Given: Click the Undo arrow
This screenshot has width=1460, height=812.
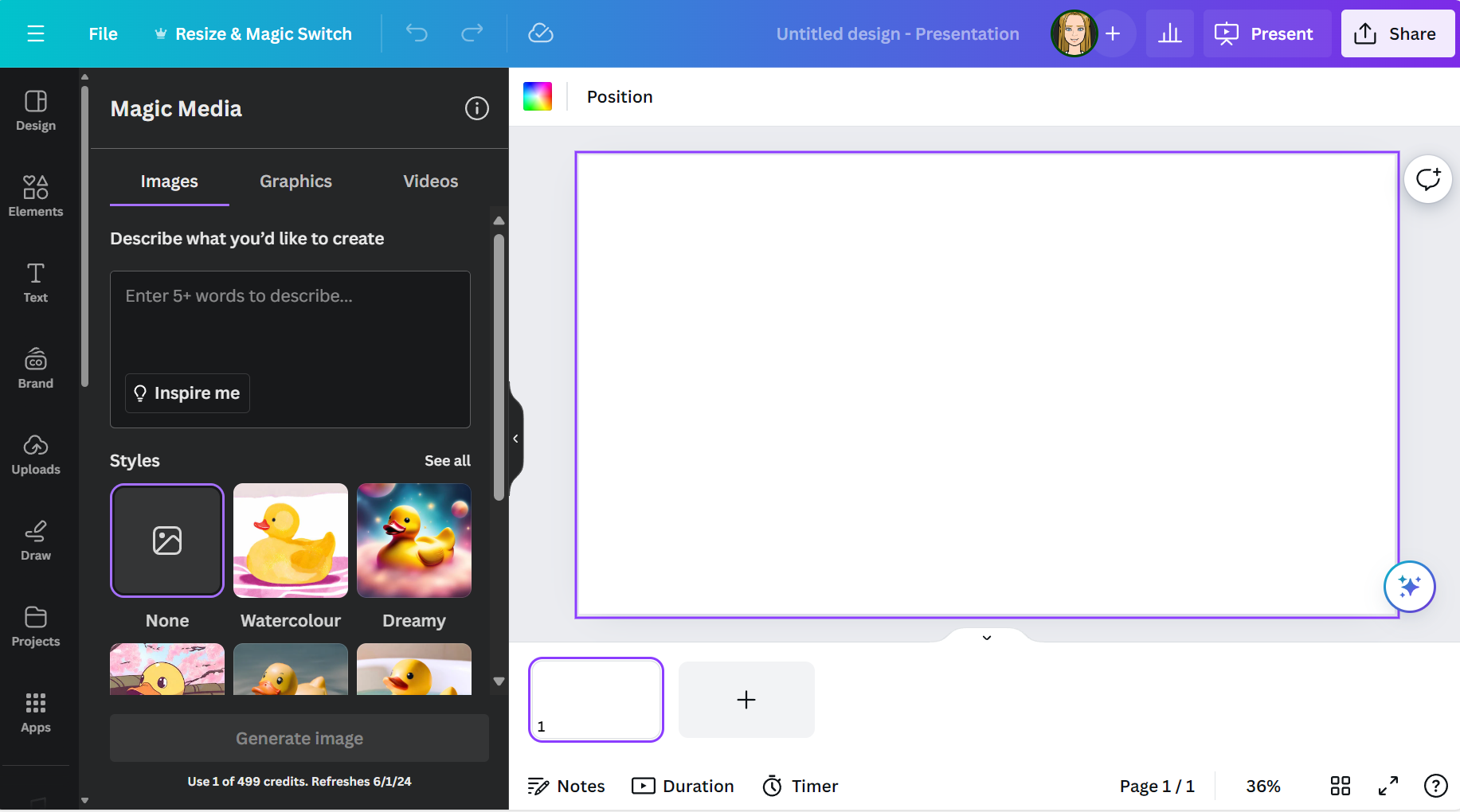Looking at the screenshot, I should (417, 33).
